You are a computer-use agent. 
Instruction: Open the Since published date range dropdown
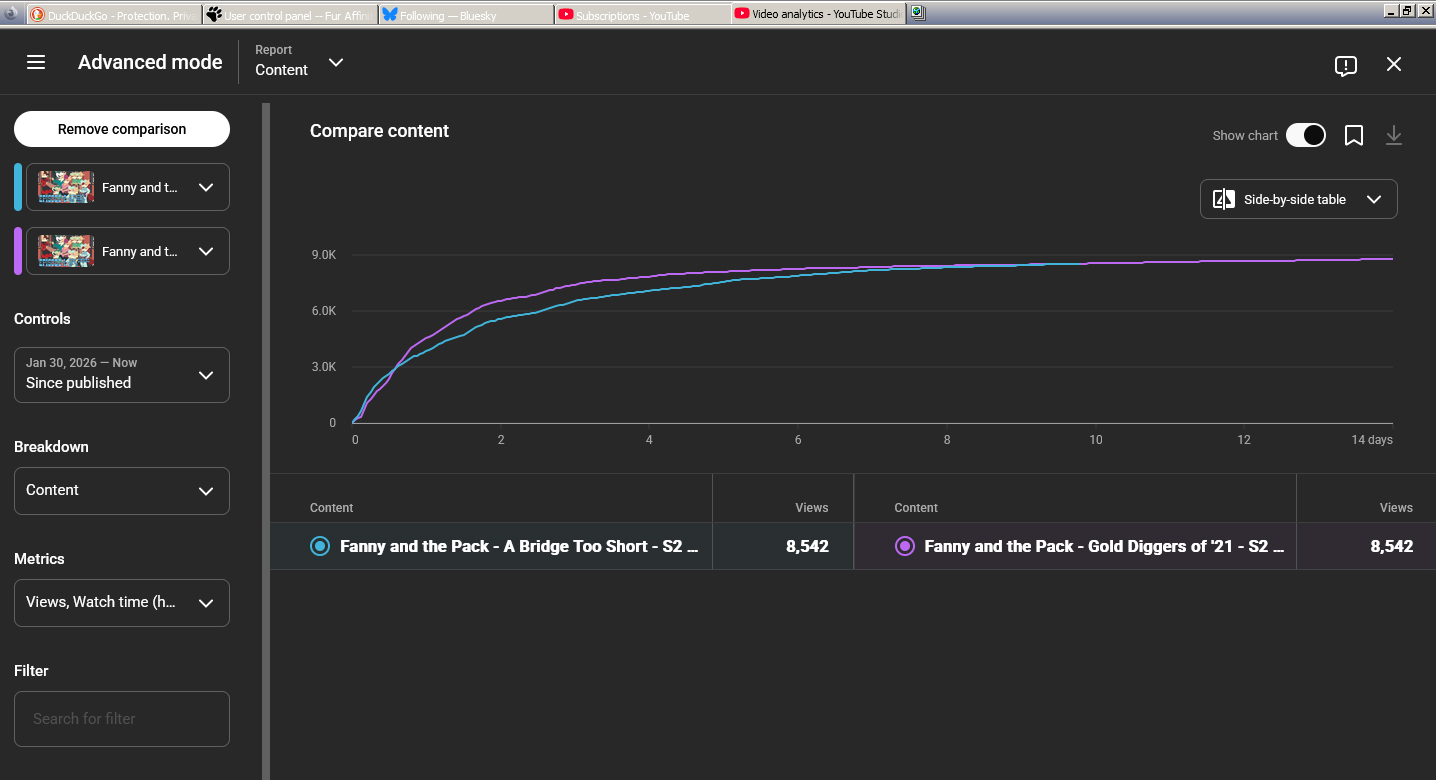point(122,375)
